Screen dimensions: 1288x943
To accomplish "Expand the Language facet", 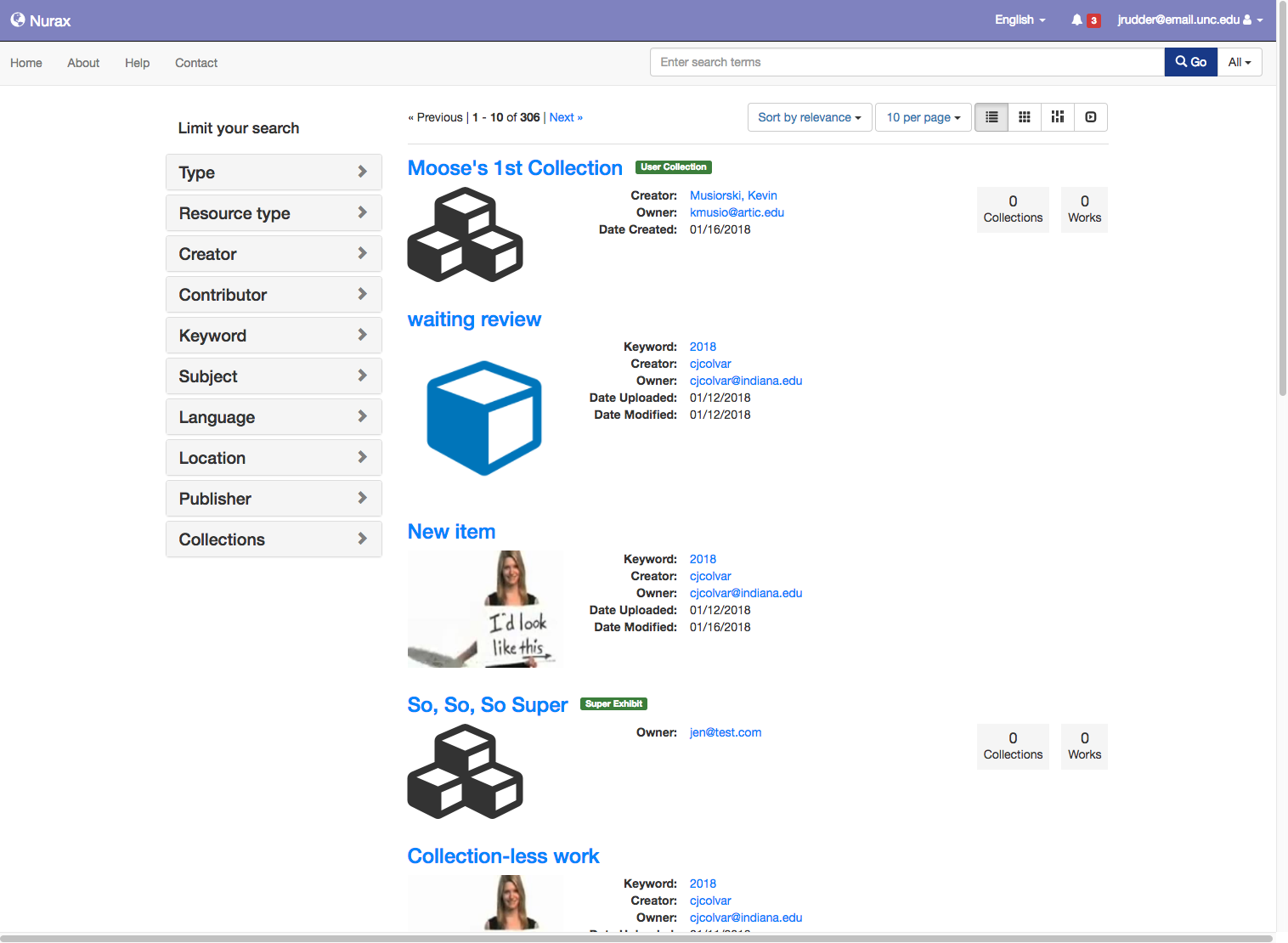I will pos(274,417).
